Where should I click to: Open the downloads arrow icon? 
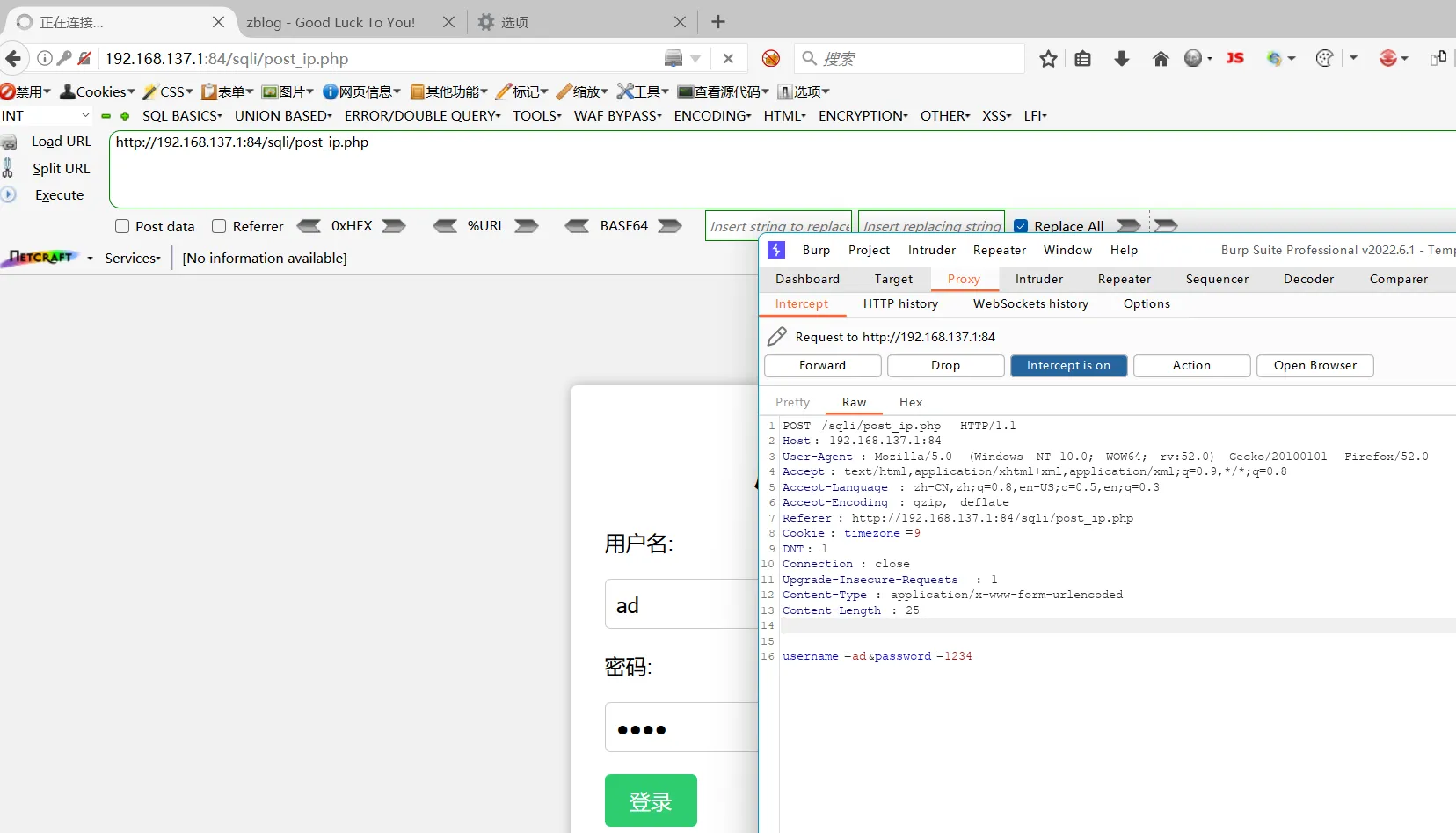point(1121,59)
